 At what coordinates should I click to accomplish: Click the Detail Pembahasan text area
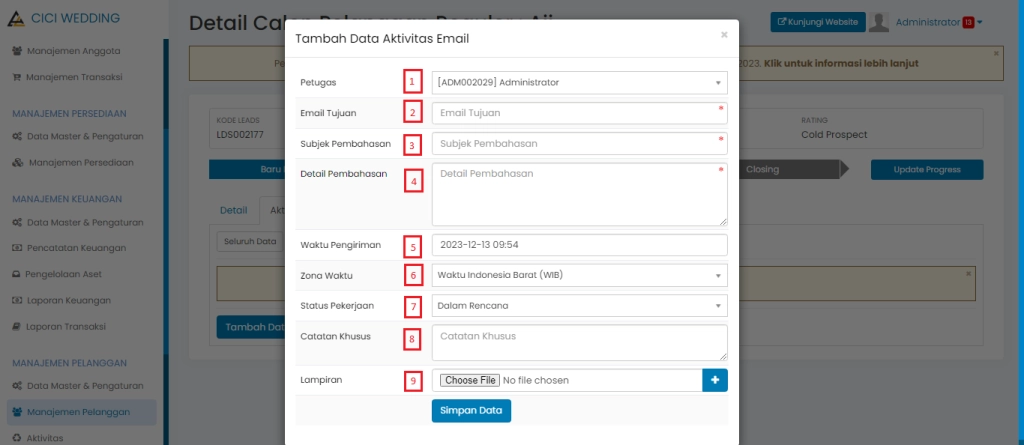(x=579, y=194)
